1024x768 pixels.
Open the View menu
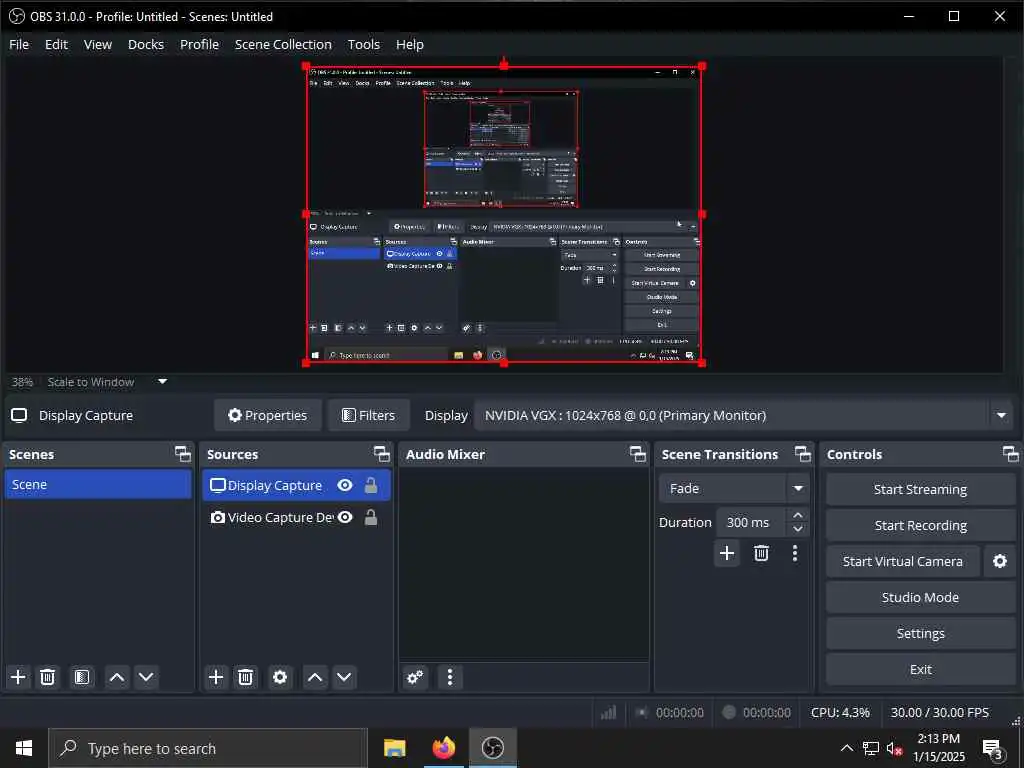point(97,44)
